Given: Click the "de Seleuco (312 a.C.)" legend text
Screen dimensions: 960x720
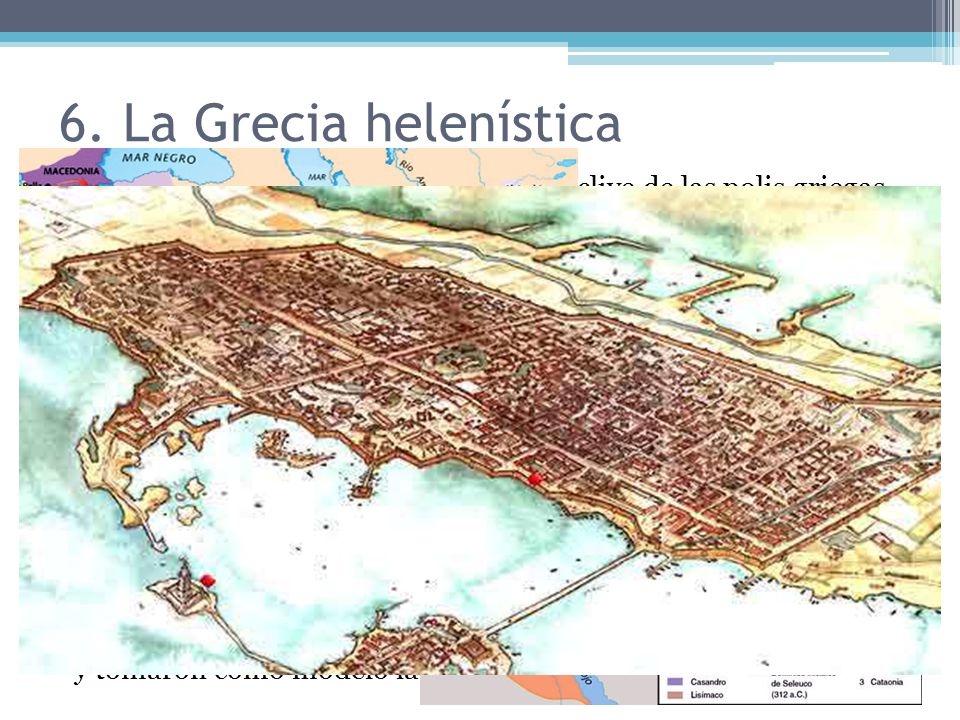Looking at the screenshot, I should [x=791, y=689].
